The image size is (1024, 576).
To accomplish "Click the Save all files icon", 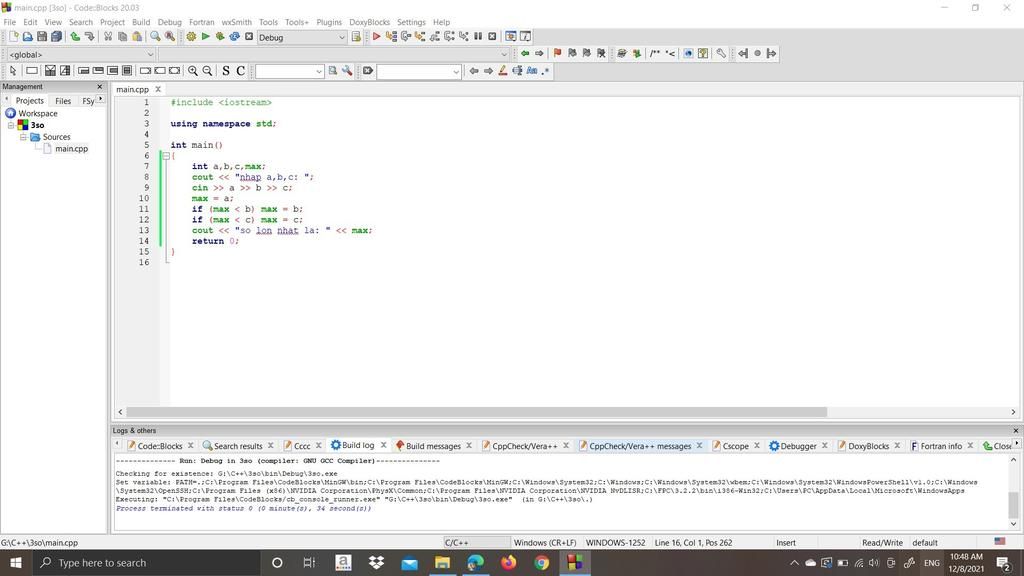I will pyautogui.click(x=57, y=37).
